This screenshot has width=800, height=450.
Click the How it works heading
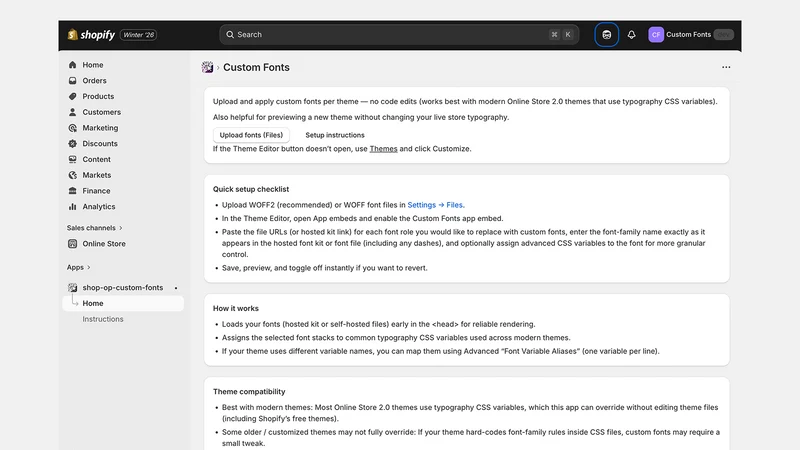(x=236, y=309)
